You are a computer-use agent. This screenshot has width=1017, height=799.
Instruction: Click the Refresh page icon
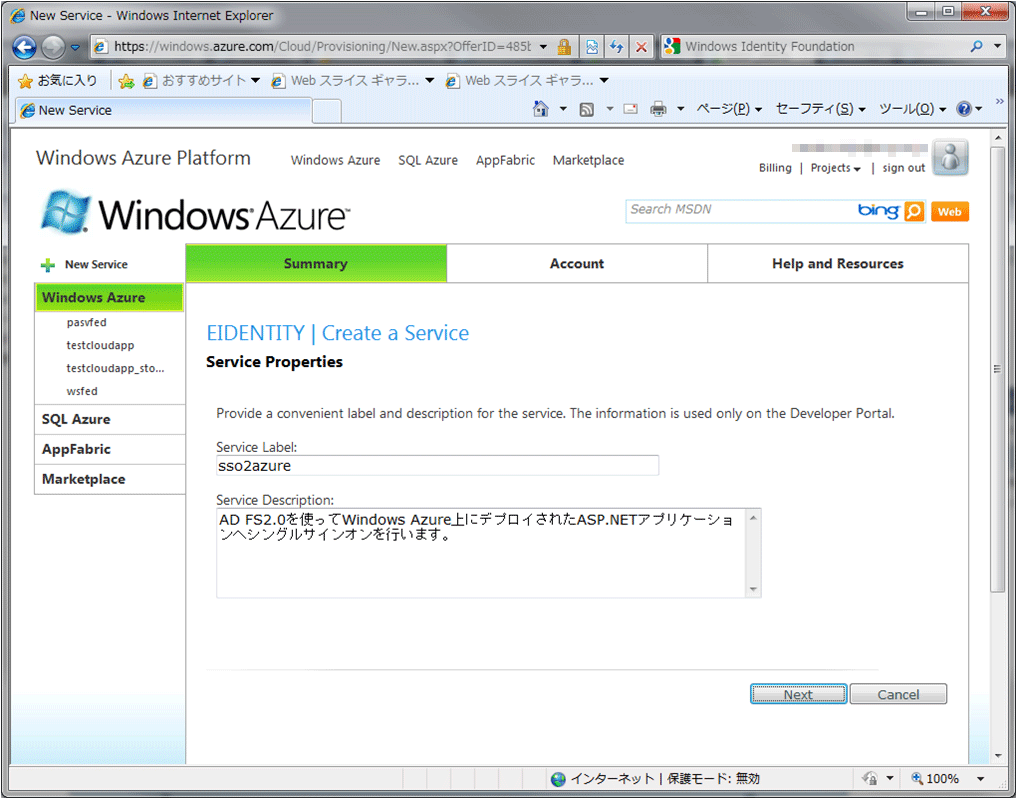point(616,47)
